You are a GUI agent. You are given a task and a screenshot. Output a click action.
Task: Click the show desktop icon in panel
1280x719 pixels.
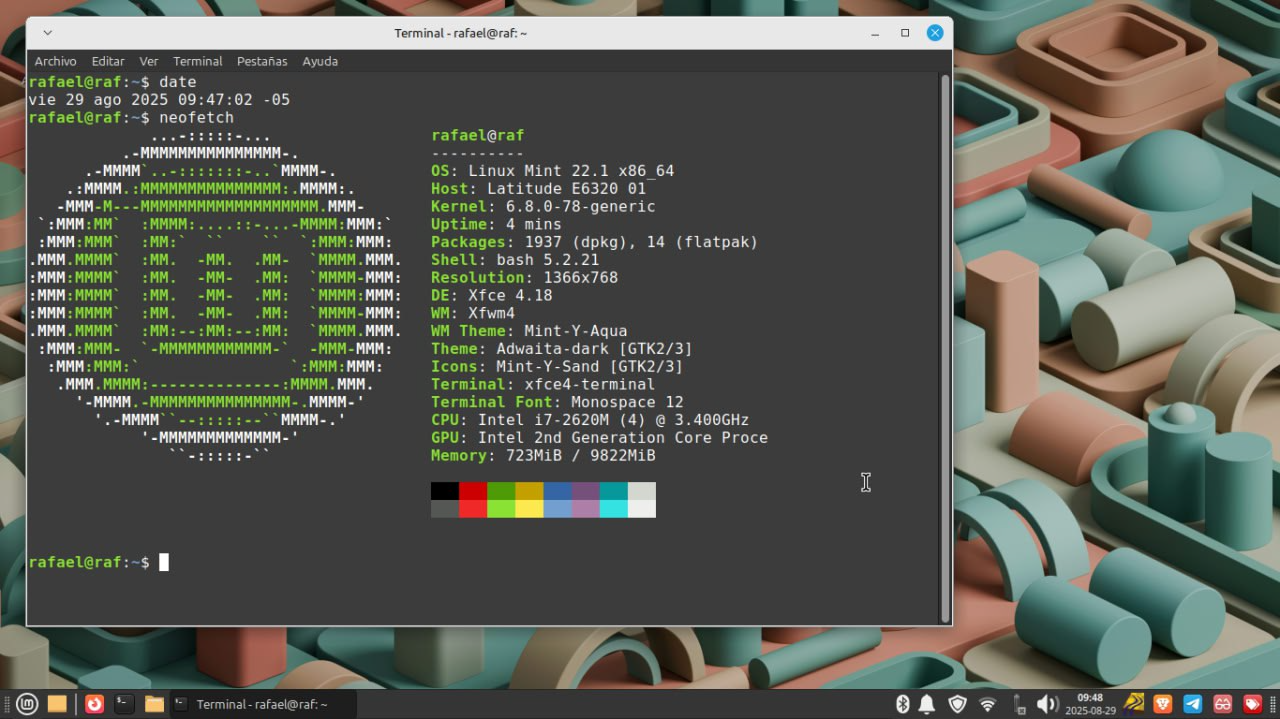57,704
